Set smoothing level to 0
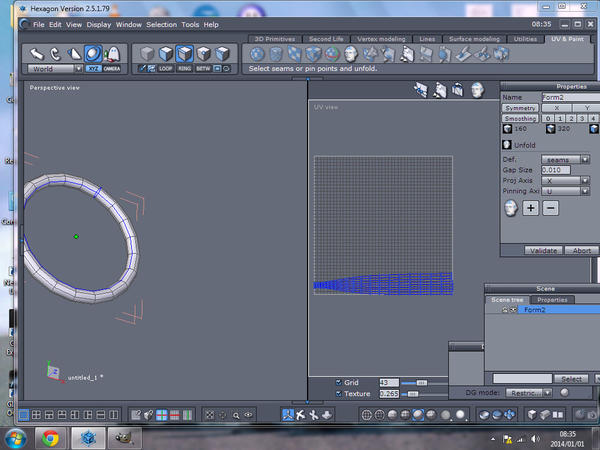 [x=548, y=119]
